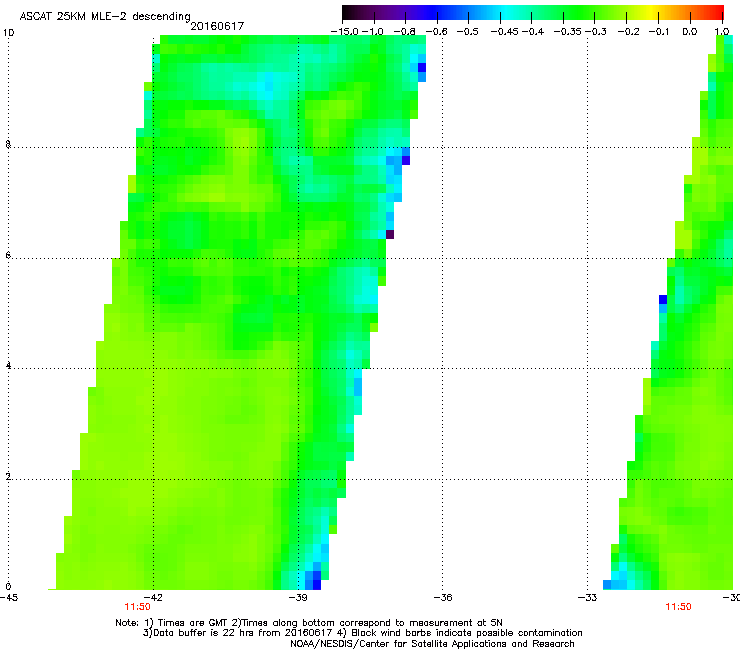Select the longitude axis label '-42'
Screen dimensions: 740x650
click(x=153, y=598)
